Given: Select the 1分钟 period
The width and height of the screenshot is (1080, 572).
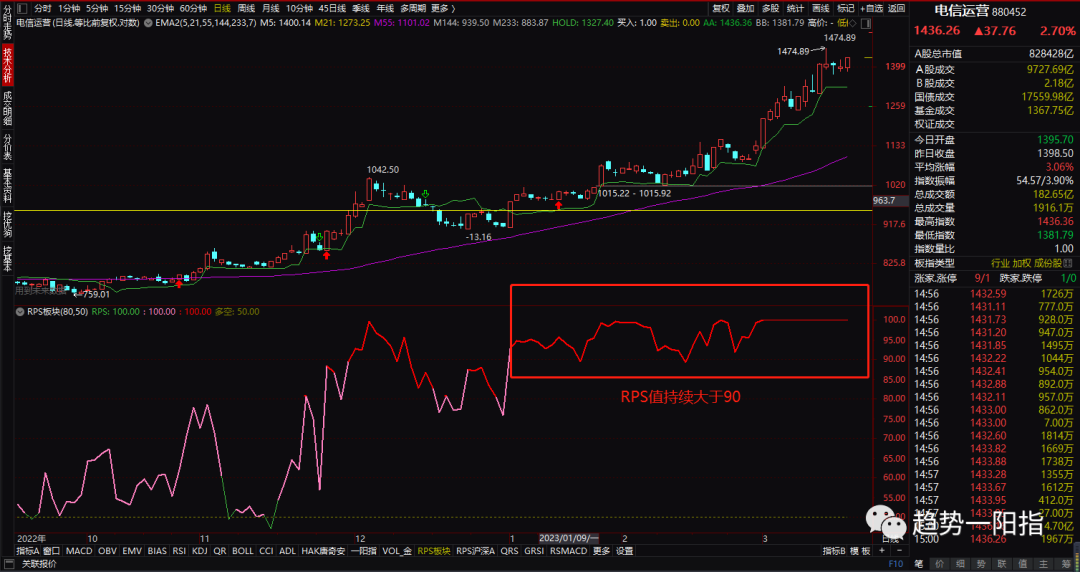Looking at the screenshot, I should pyautogui.click(x=69, y=8).
